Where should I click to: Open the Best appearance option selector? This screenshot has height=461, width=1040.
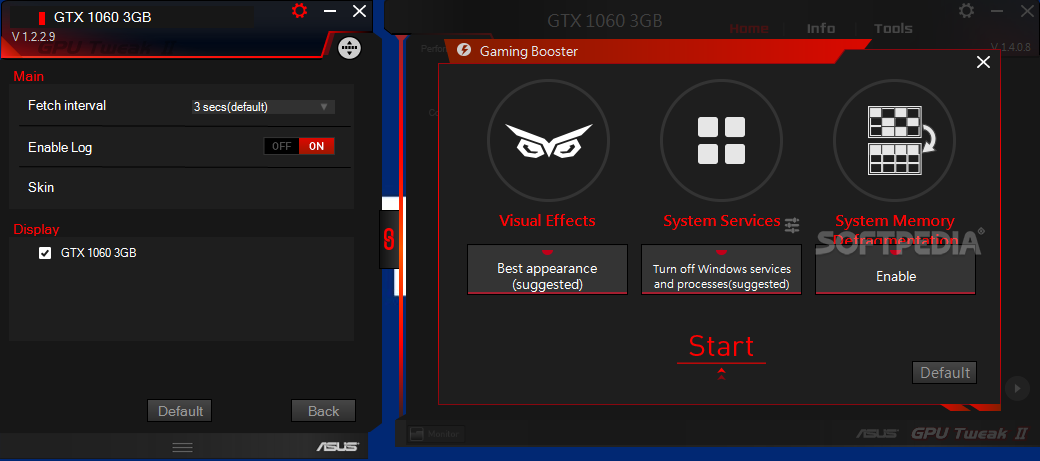[547, 269]
